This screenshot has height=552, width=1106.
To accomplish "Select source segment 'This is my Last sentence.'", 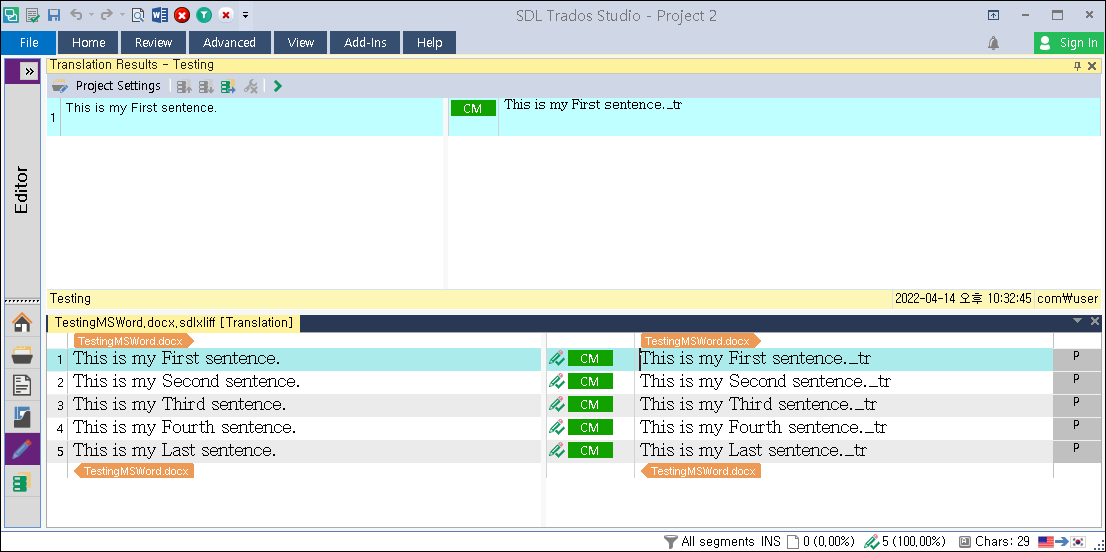I will 175,450.
